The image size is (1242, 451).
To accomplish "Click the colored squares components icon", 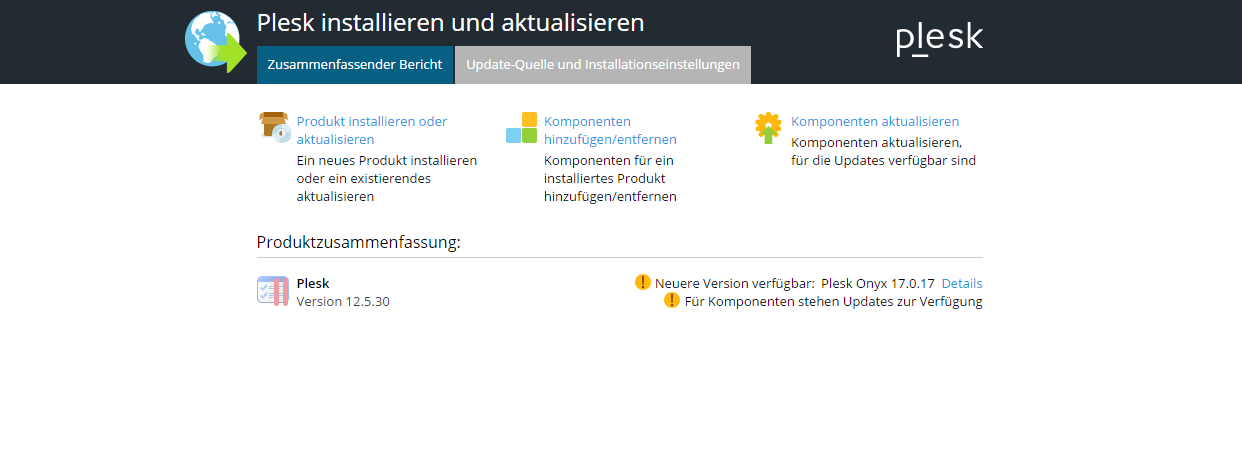I will tap(522, 127).
